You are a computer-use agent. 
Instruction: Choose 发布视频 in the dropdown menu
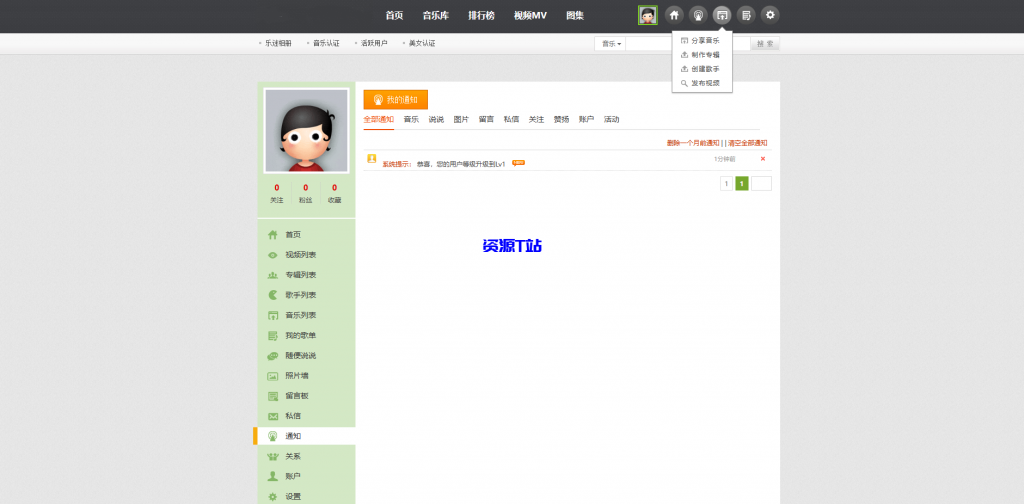[x=704, y=83]
